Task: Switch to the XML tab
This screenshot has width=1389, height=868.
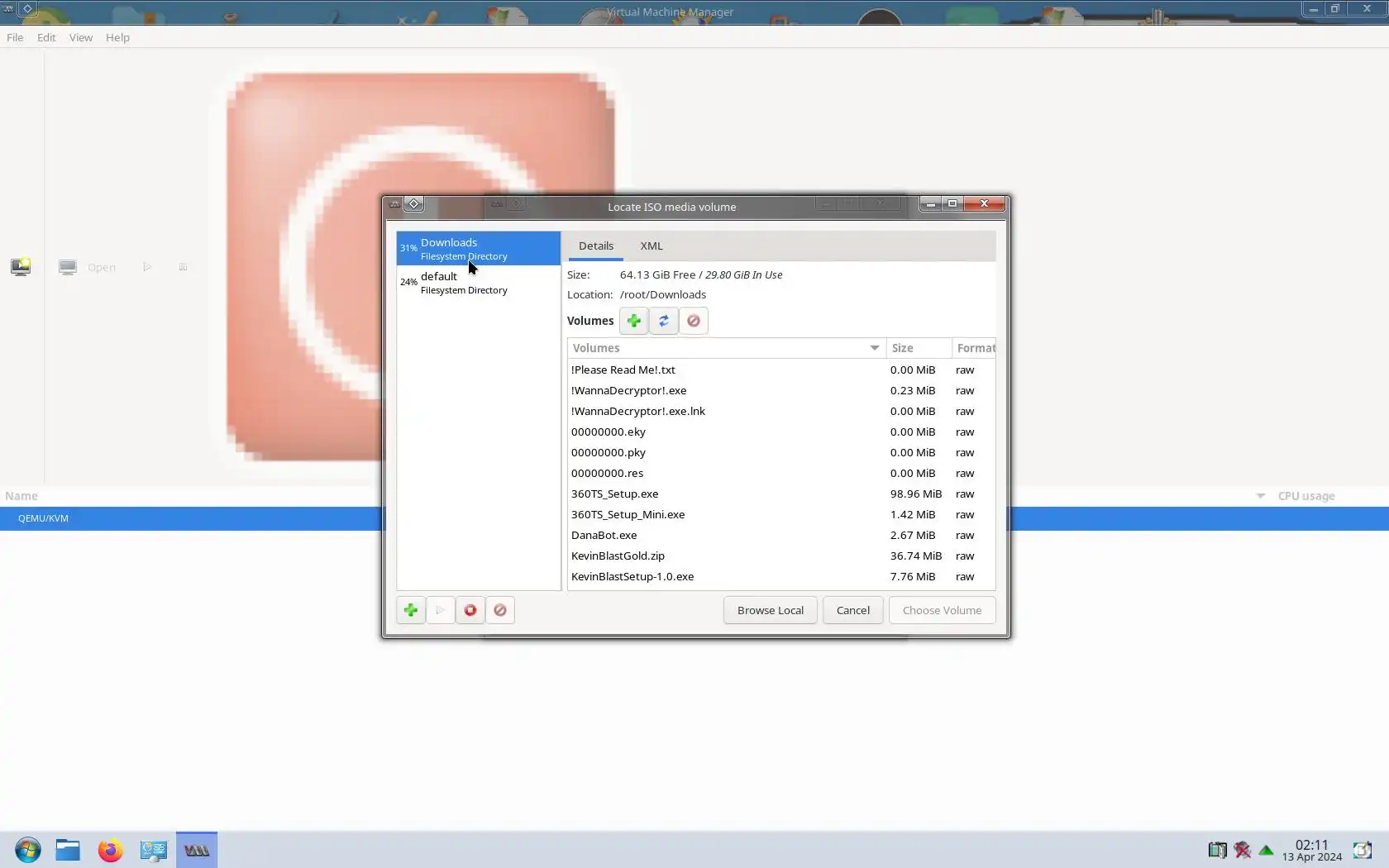Action: (x=652, y=246)
